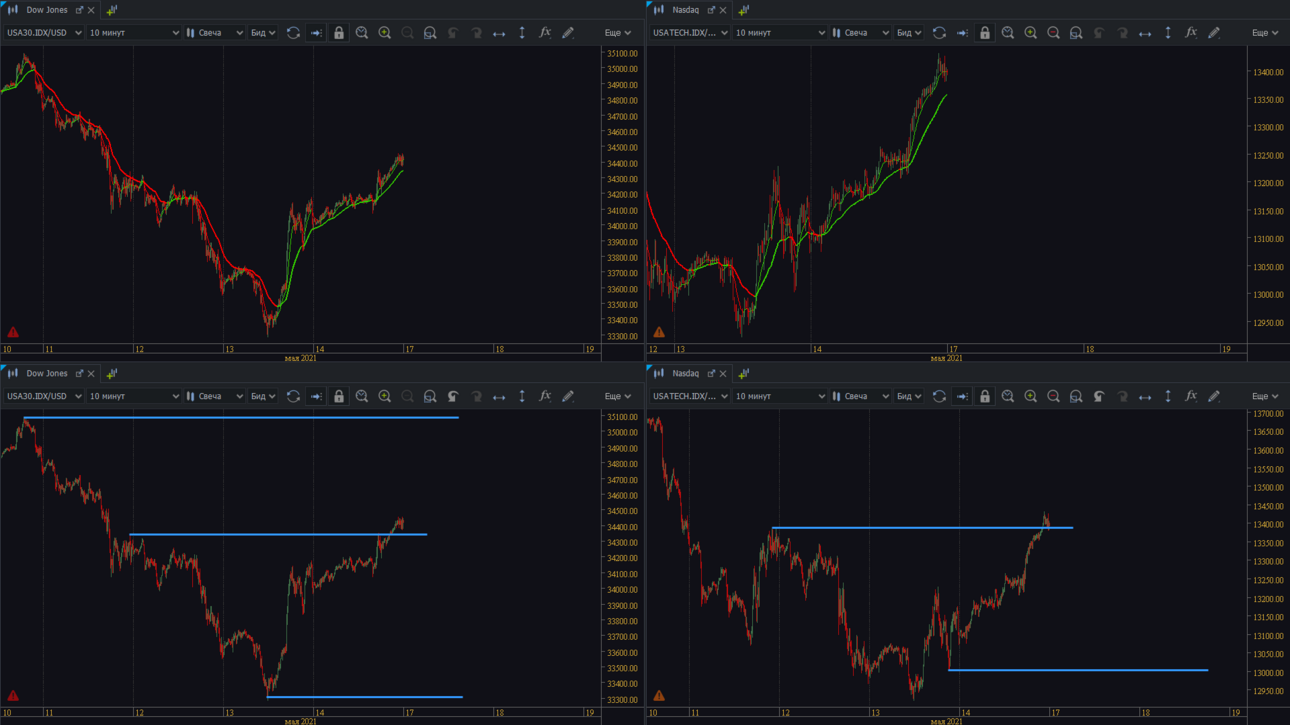This screenshot has height=725, width=1290.
Task: Add new chart next to top-right Nasdaq tab
Action: click(x=743, y=10)
